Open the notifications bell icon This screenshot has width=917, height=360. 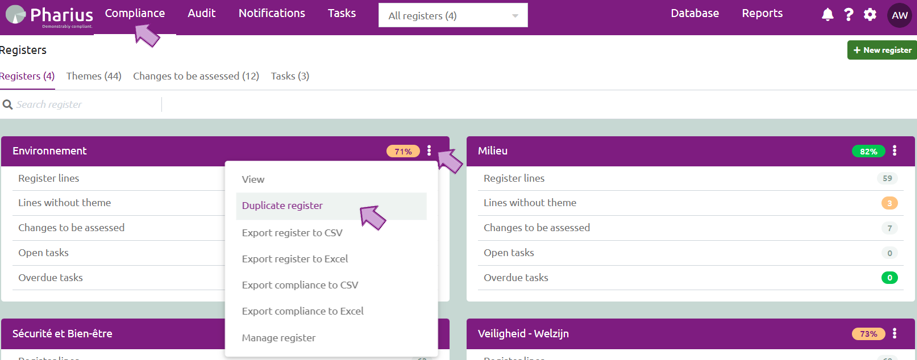click(827, 15)
